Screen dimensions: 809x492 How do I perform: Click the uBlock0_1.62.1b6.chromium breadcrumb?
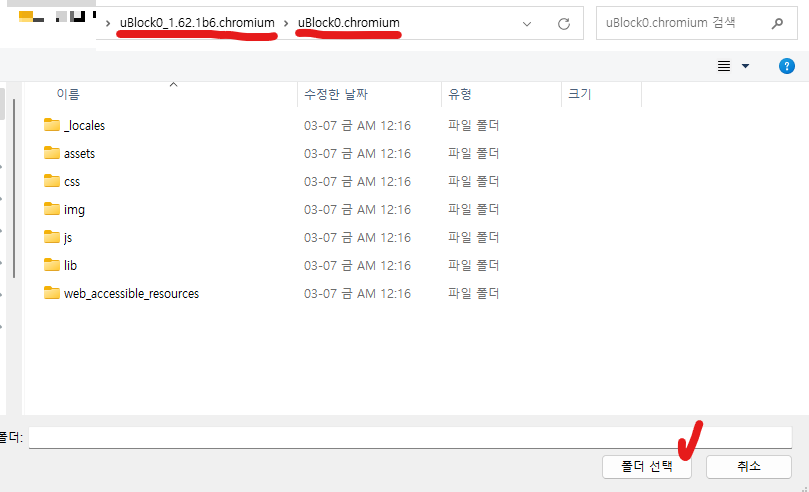pos(197,23)
